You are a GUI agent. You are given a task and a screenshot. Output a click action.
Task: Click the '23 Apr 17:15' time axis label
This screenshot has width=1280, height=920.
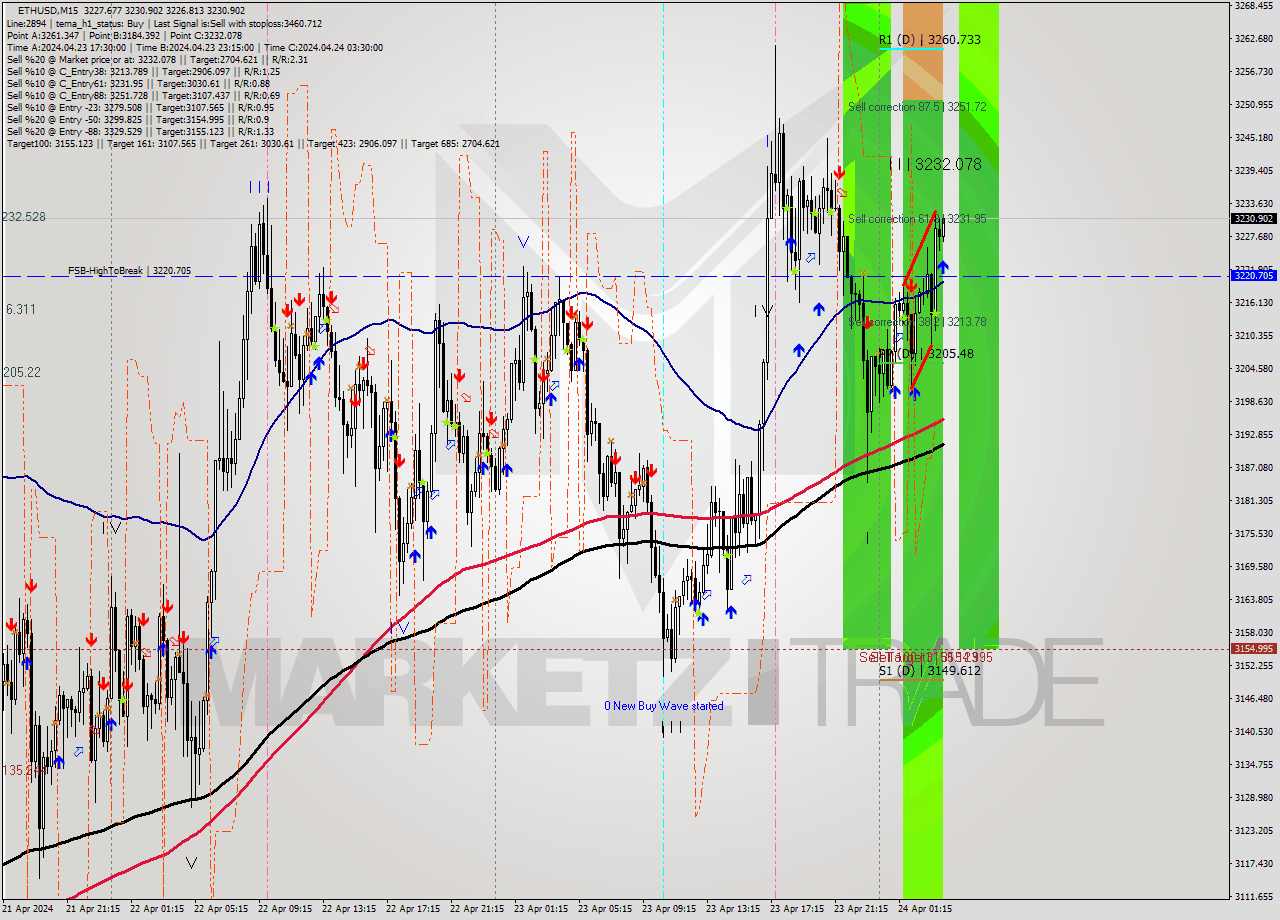click(797, 909)
